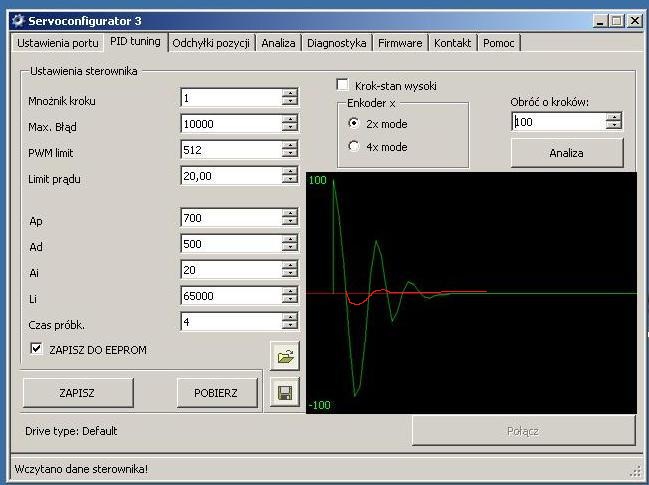Decrease Ap value with down arrow
The image size is (649, 485).
coord(290,221)
